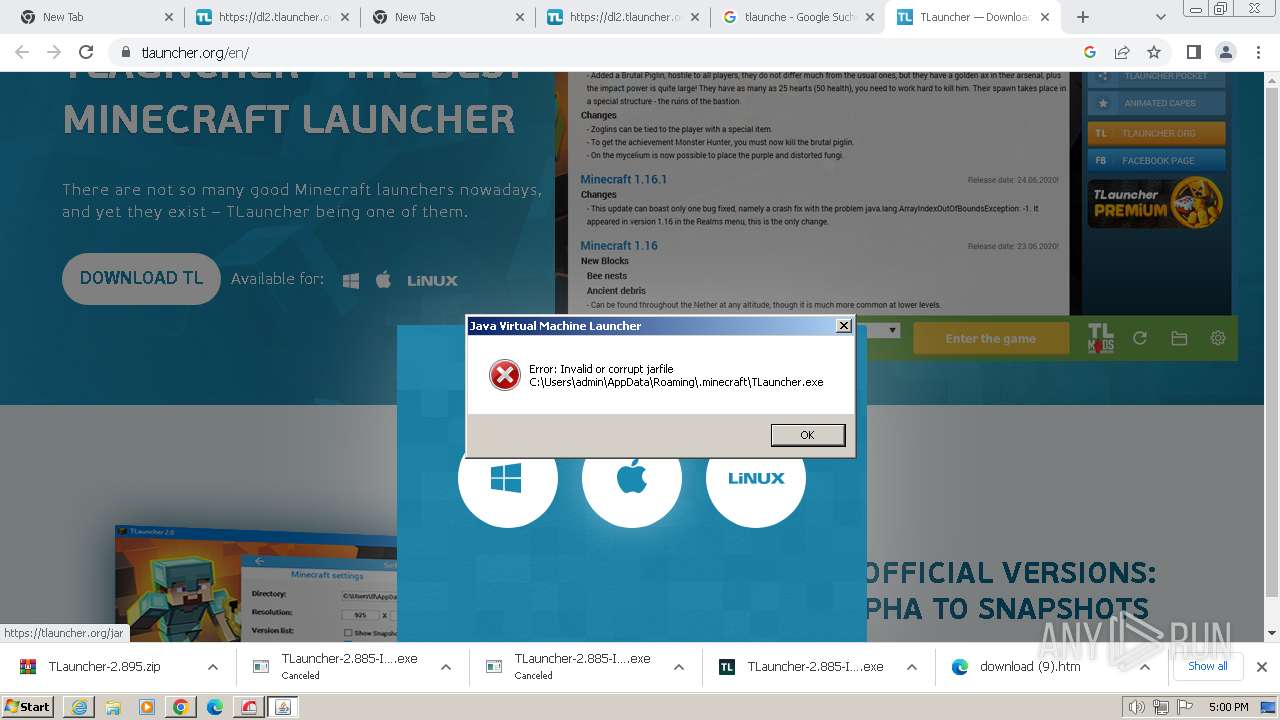Viewport: 1280px width, 720px height.
Task: Reload the tlauncher.org page
Action: pos(86,53)
